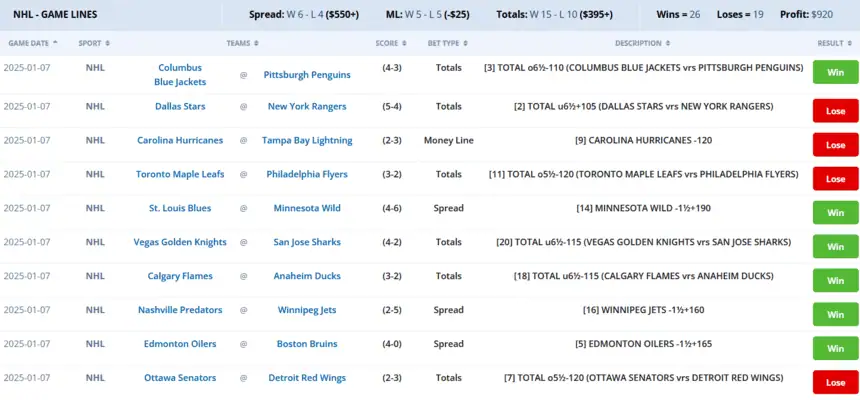Viewport: 860px width, 400px height.
Task: Click the TOTAL u6½-115 Vegas description
Action: click(x=643, y=243)
